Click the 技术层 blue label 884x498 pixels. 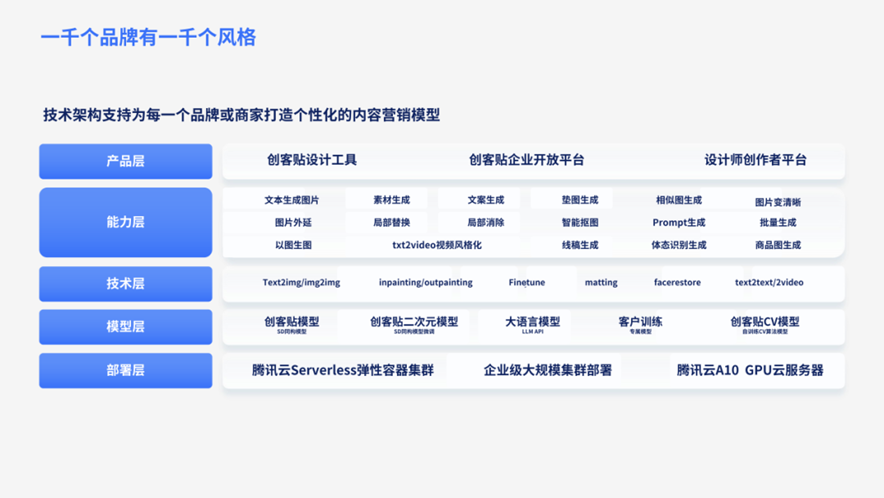click(126, 284)
